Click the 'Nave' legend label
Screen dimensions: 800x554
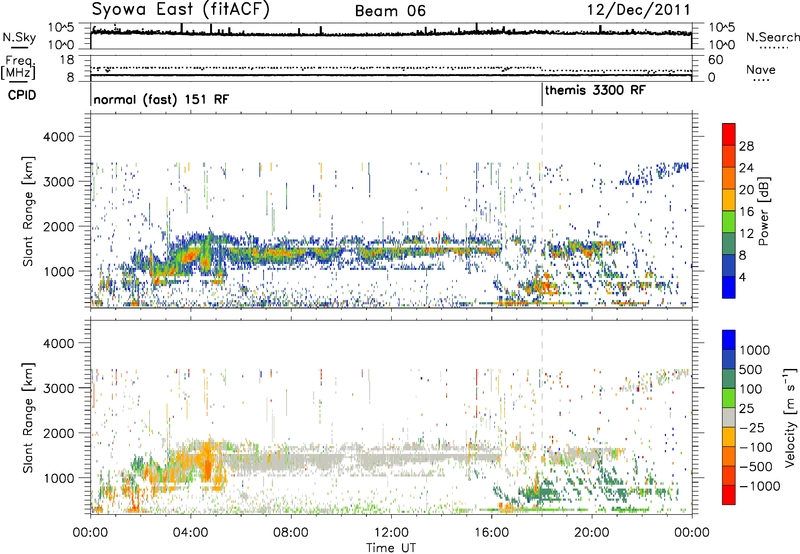pyautogui.click(x=761, y=69)
